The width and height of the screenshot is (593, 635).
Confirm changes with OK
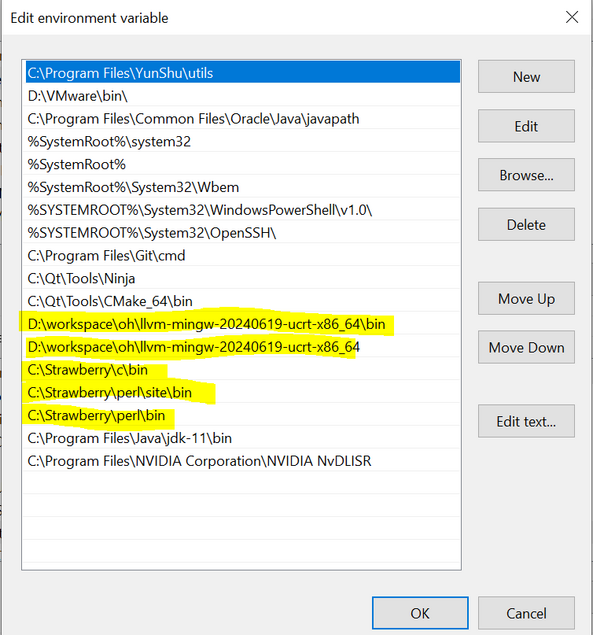click(420, 613)
